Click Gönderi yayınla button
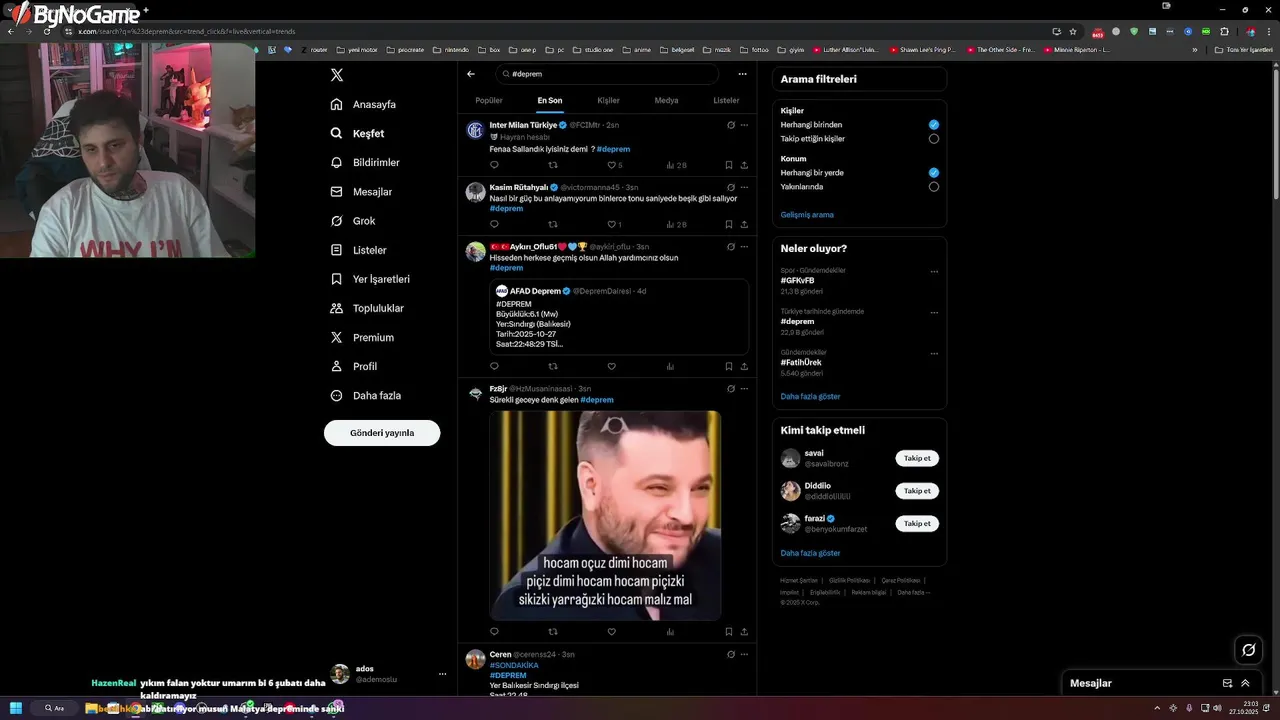 [x=382, y=433]
